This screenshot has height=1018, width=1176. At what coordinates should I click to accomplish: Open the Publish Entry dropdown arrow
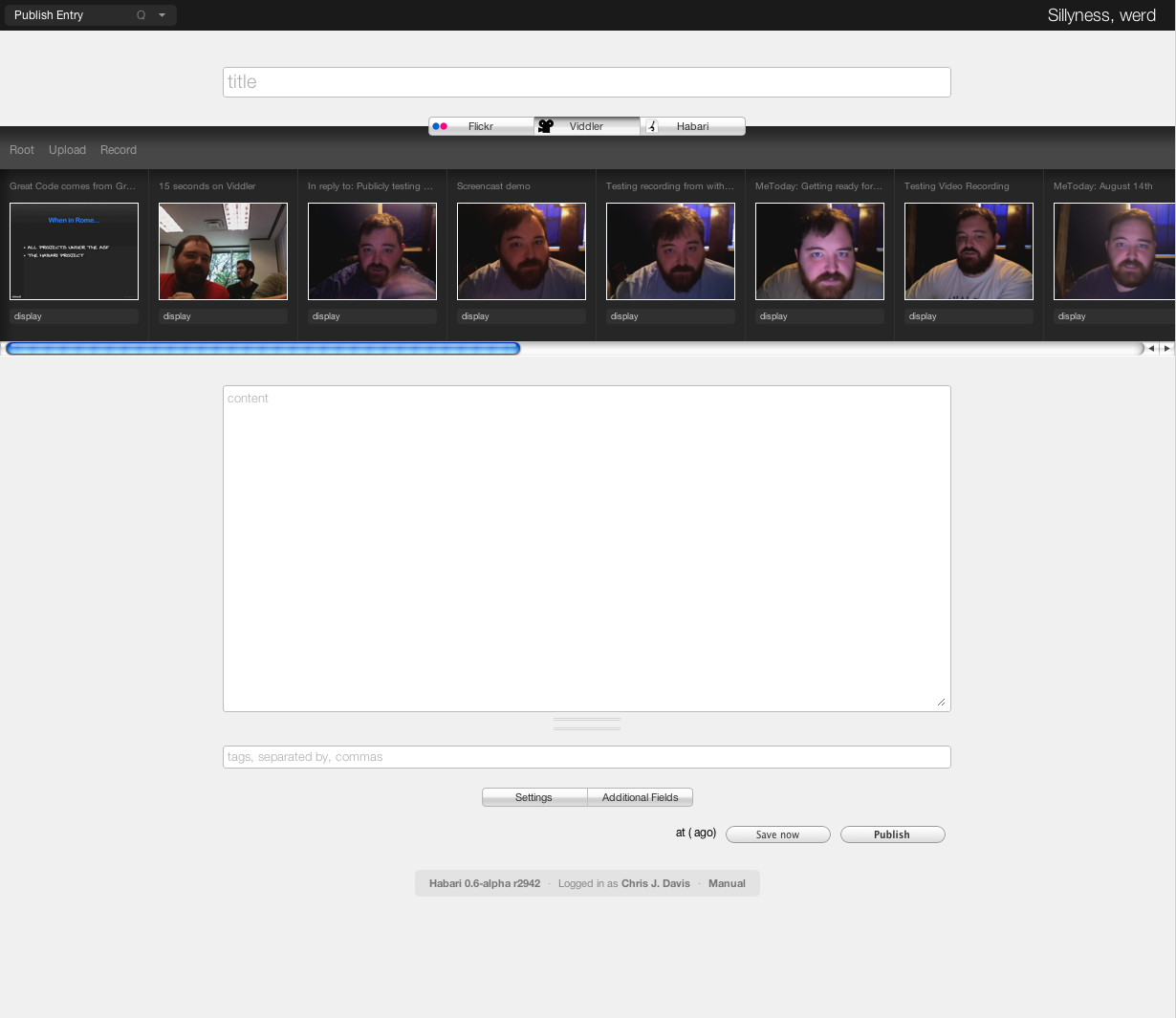click(x=163, y=15)
